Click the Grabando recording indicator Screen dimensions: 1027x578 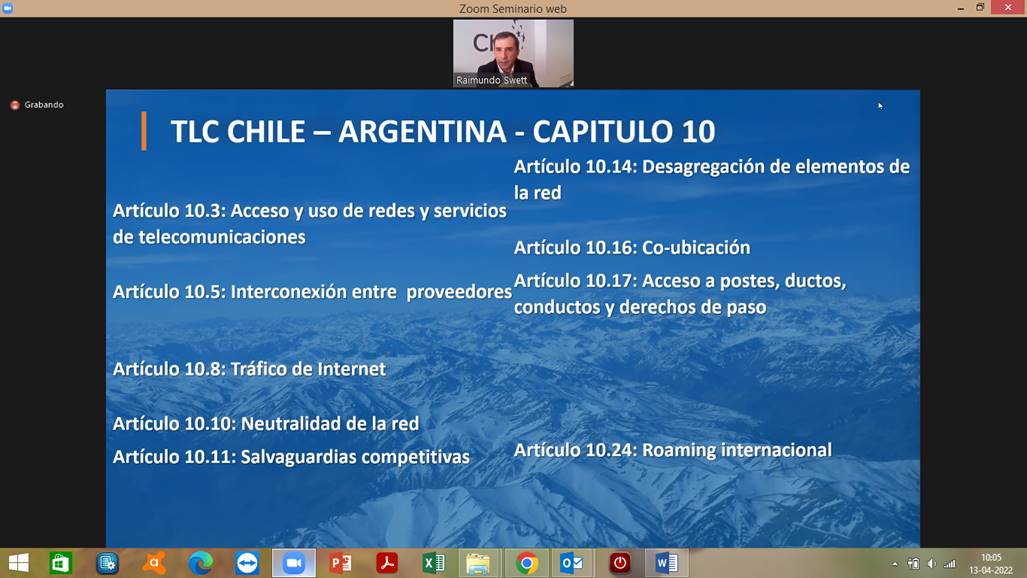click(37, 105)
